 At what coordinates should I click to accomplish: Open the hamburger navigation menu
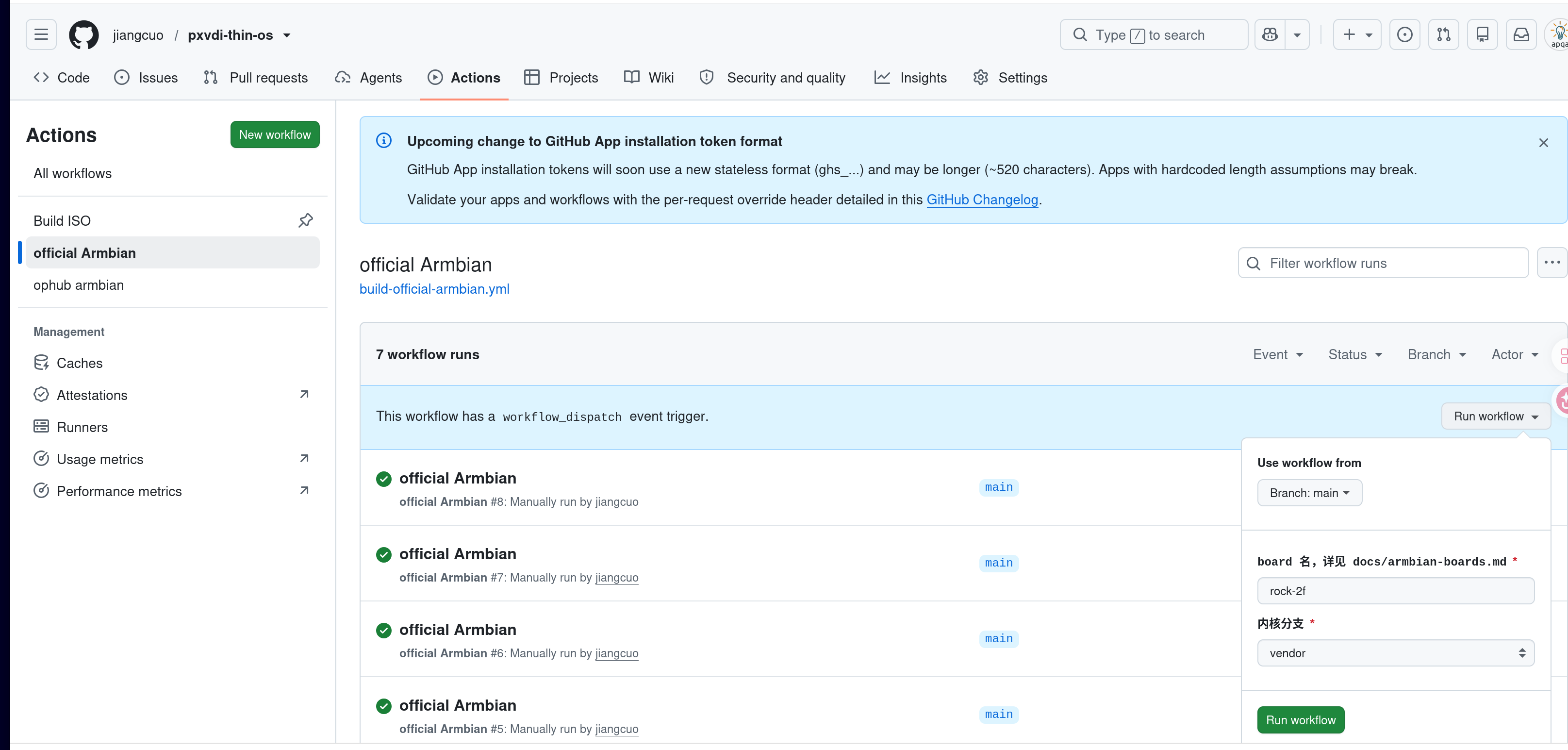click(41, 34)
